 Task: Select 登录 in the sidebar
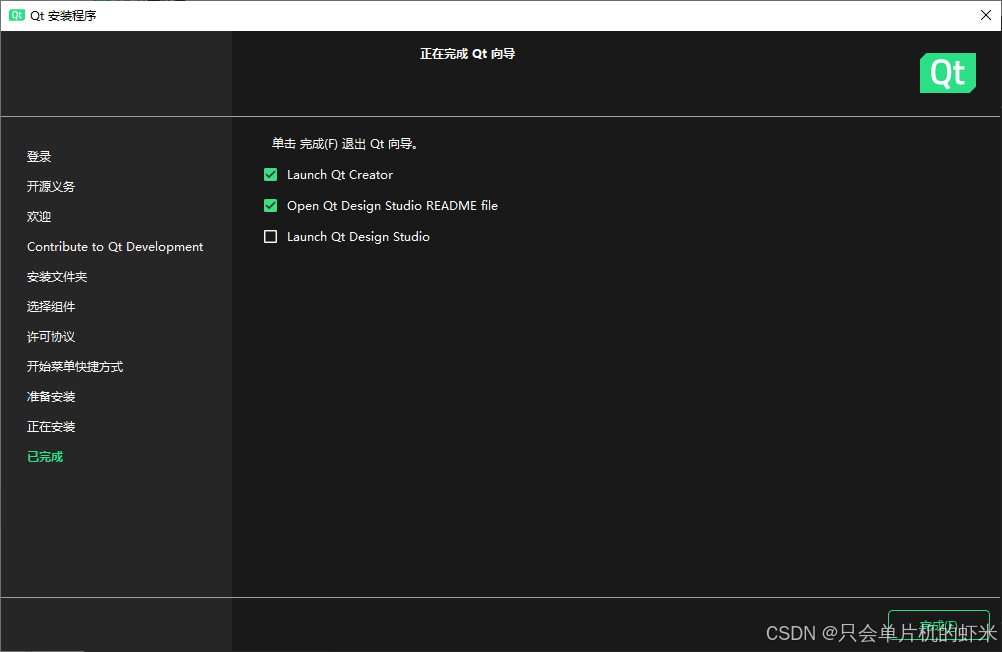(x=38, y=156)
